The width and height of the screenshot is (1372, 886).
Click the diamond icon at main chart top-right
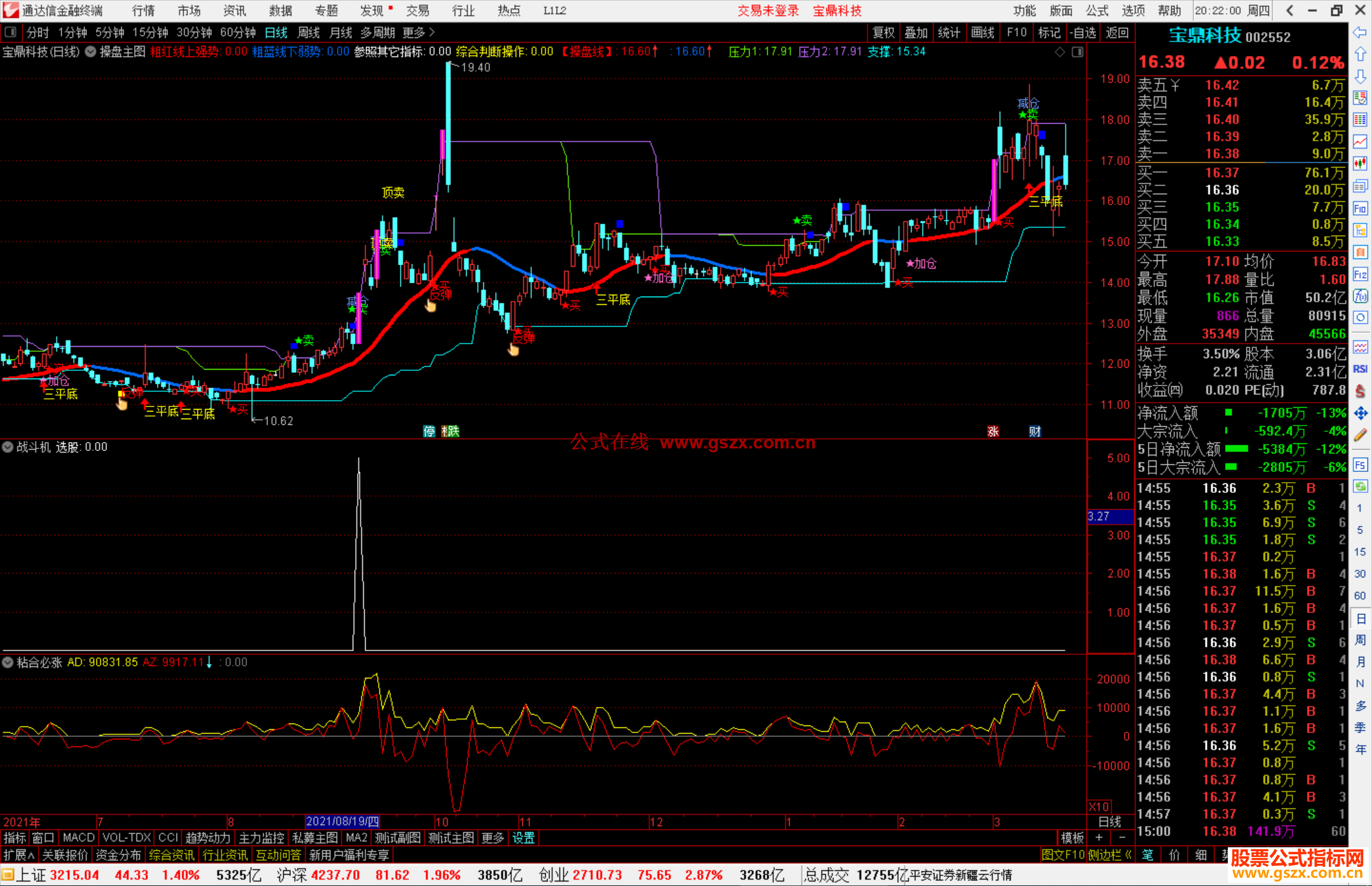[x=1059, y=52]
